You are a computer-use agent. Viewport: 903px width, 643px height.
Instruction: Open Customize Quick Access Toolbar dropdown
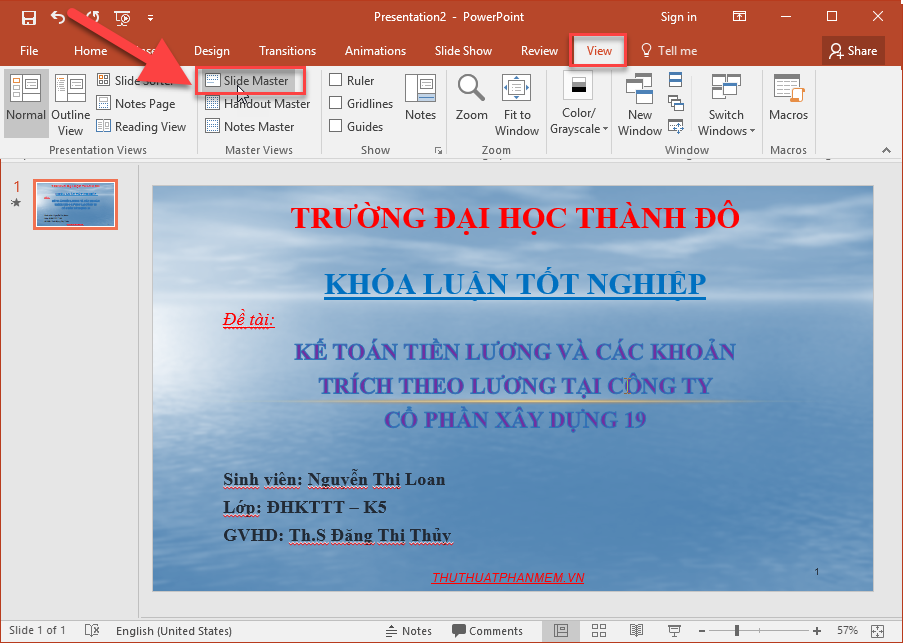pyautogui.click(x=150, y=18)
